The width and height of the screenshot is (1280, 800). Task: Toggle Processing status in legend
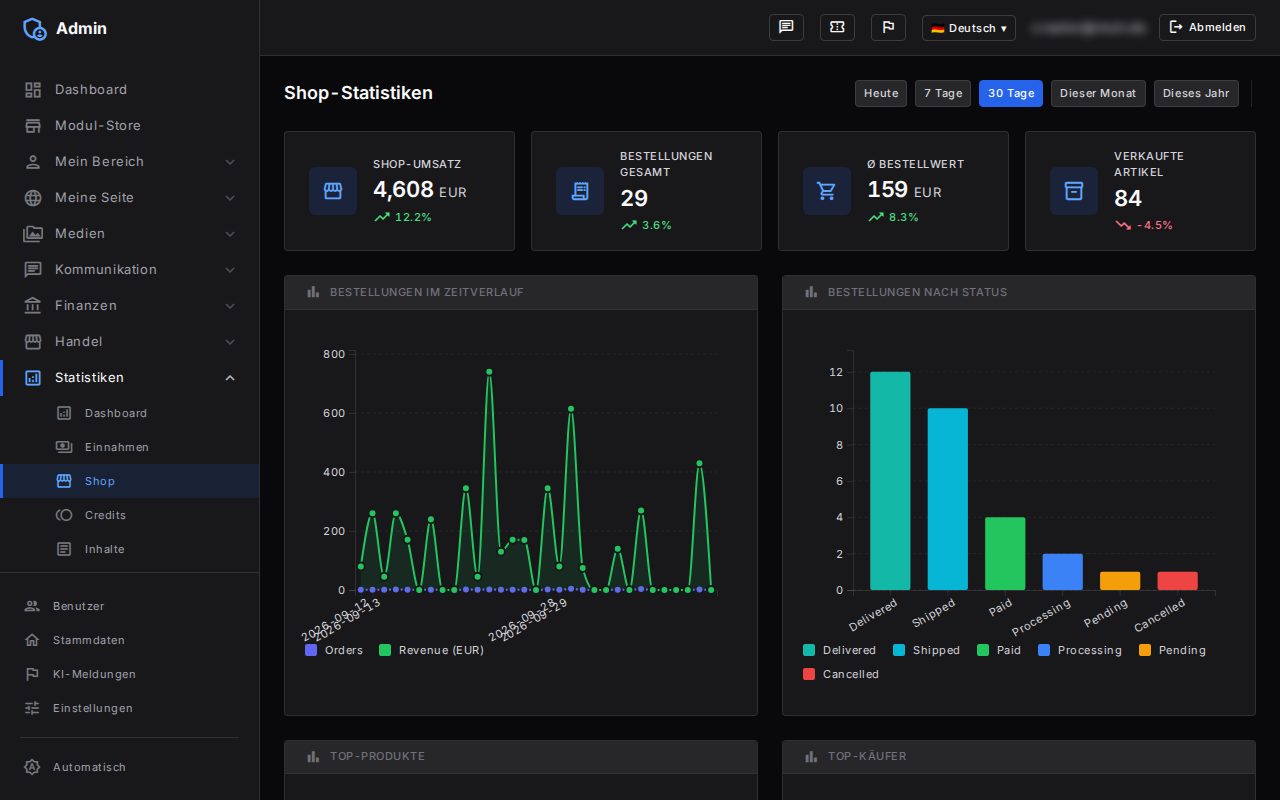[1080, 650]
